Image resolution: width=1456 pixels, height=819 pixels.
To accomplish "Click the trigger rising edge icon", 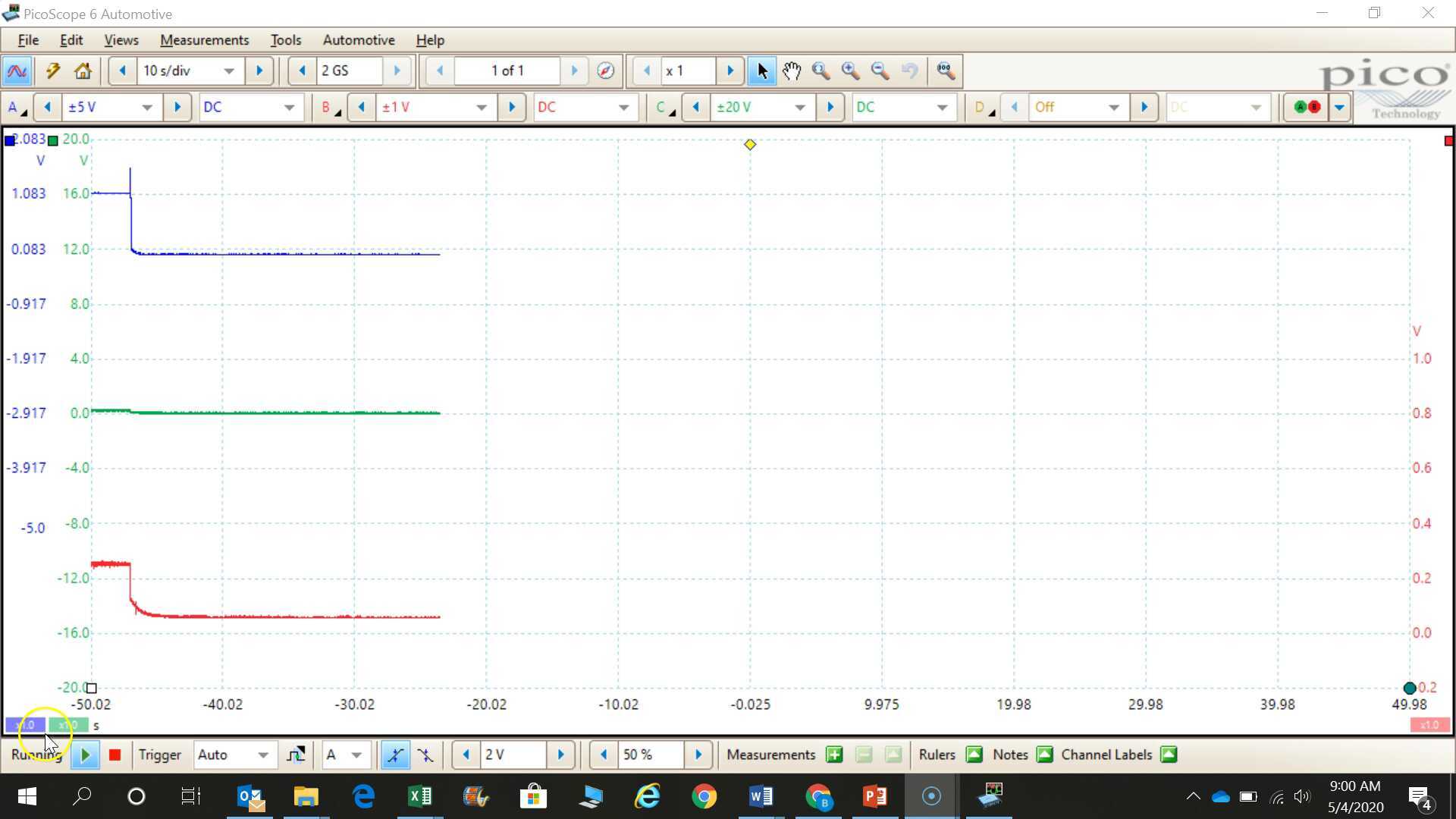I will [x=395, y=755].
